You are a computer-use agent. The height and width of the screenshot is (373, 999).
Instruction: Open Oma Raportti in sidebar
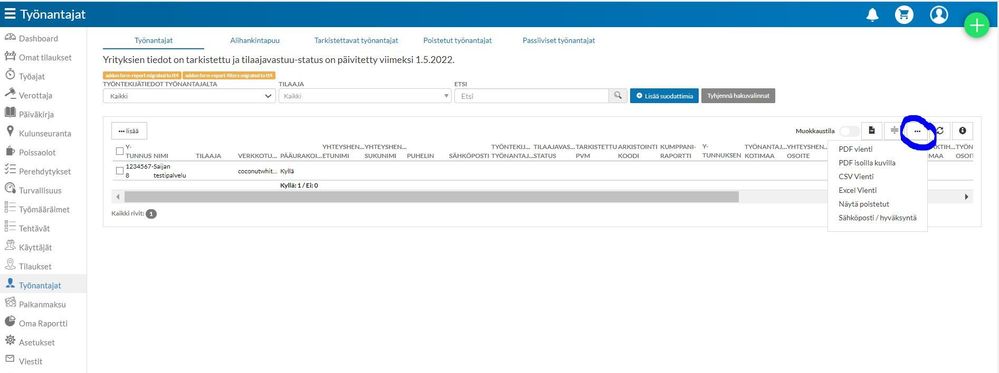coord(43,323)
